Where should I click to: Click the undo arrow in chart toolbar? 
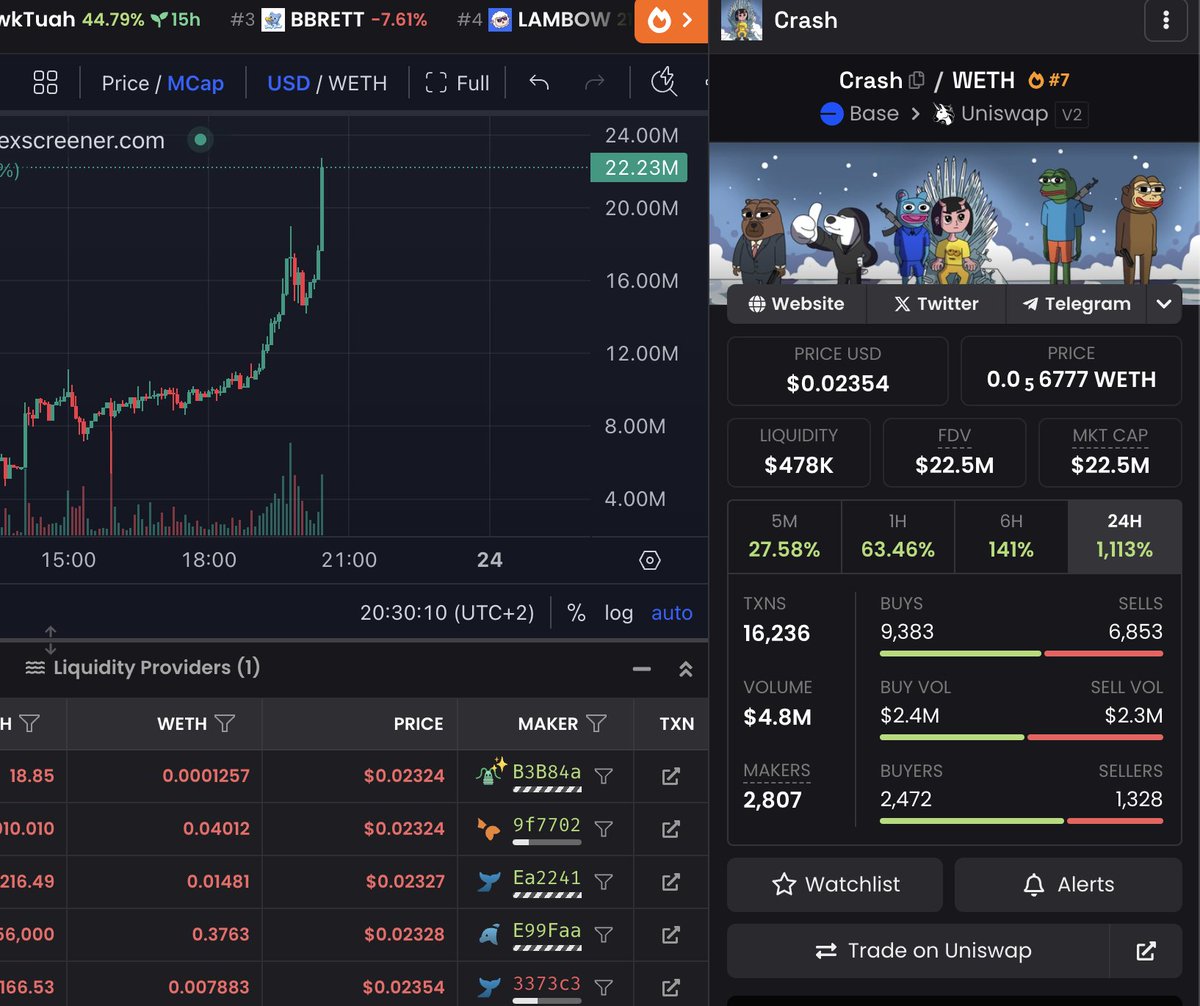pyautogui.click(x=539, y=82)
